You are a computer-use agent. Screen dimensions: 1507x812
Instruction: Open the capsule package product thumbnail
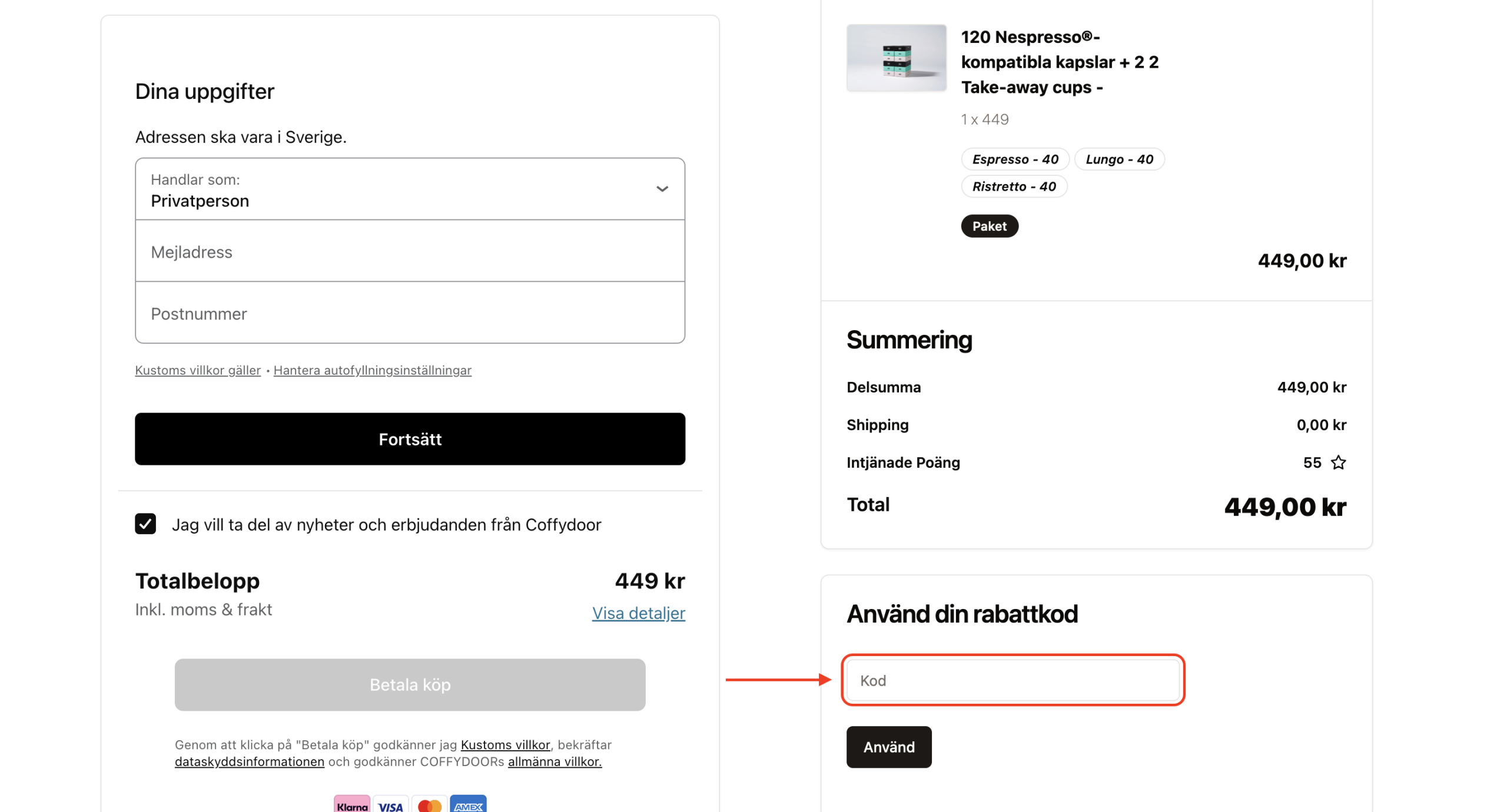tap(896, 58)
